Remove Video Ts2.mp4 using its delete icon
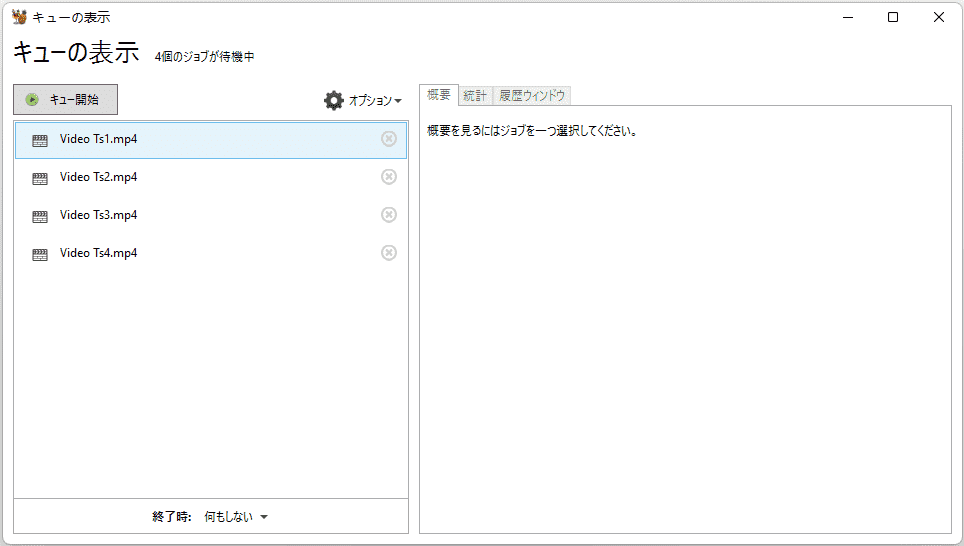 coord(389,177)
